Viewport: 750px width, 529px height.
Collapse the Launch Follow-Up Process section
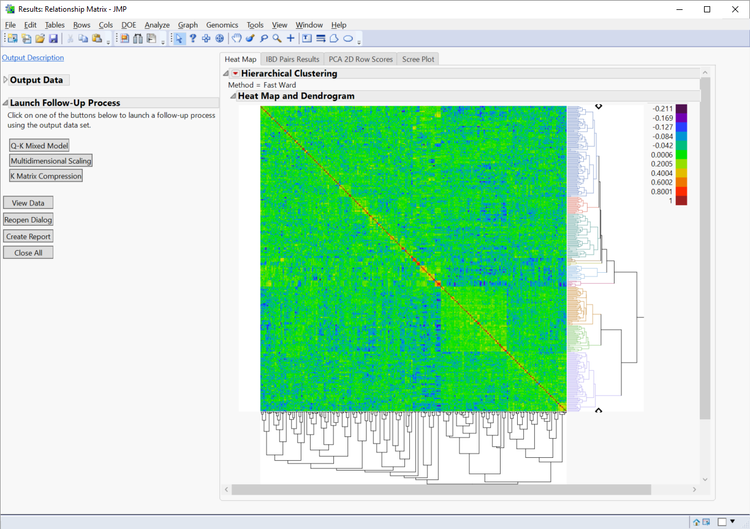point(5,103)
